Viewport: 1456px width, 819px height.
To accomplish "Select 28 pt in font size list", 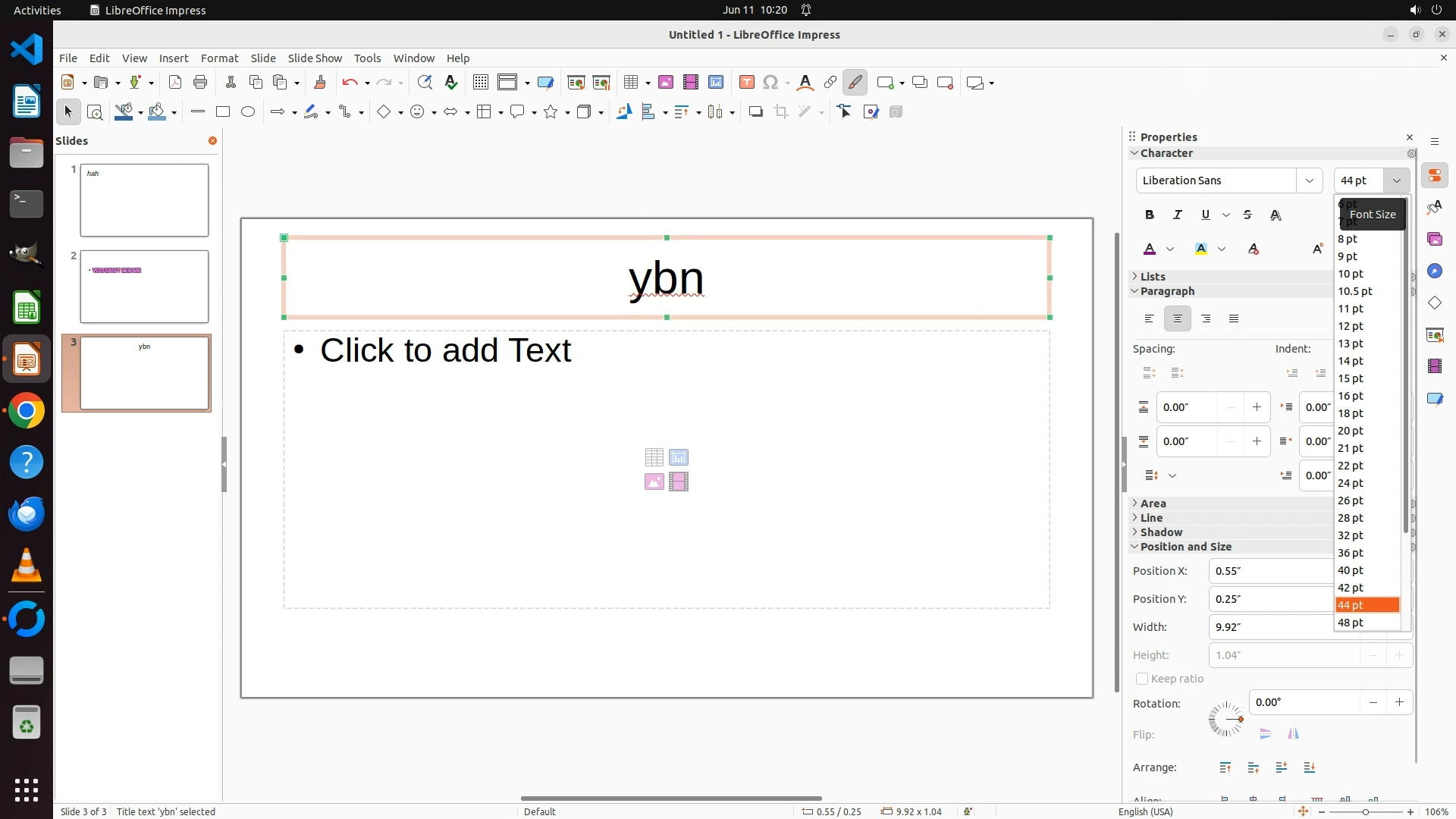I will 1351,518.
